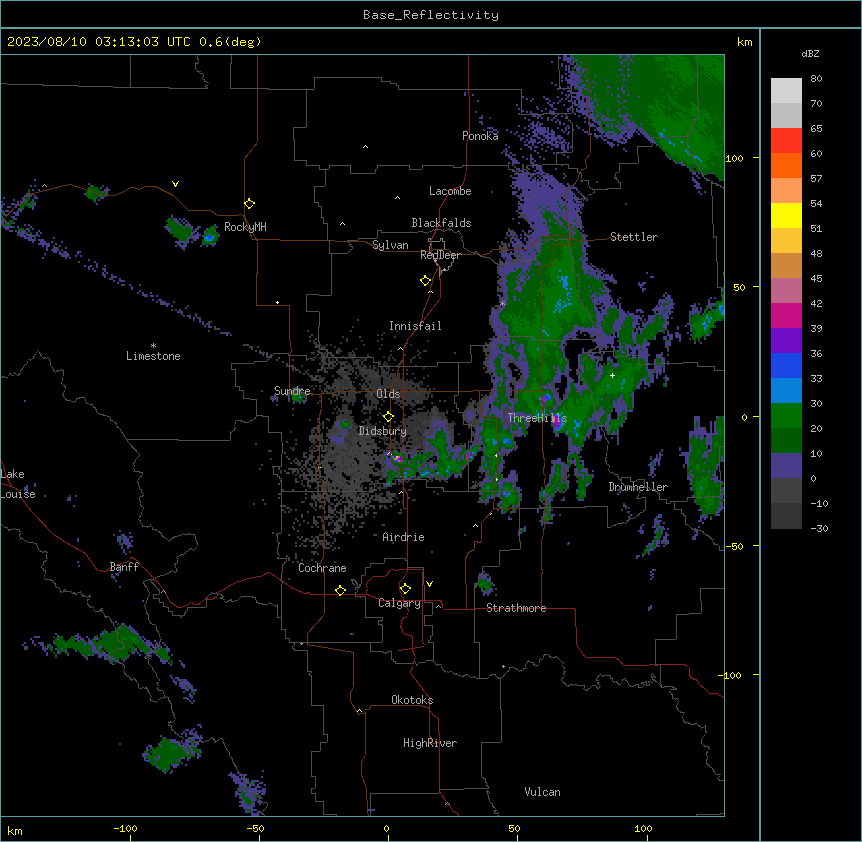Pick the dark blue swatch between 36 and 33
Viewport: 862px width, 842px height.
[786, 365]
